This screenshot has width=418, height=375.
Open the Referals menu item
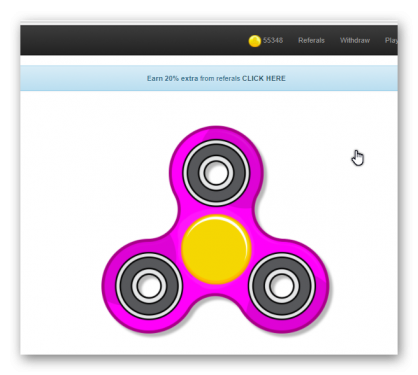pos(311,40)
